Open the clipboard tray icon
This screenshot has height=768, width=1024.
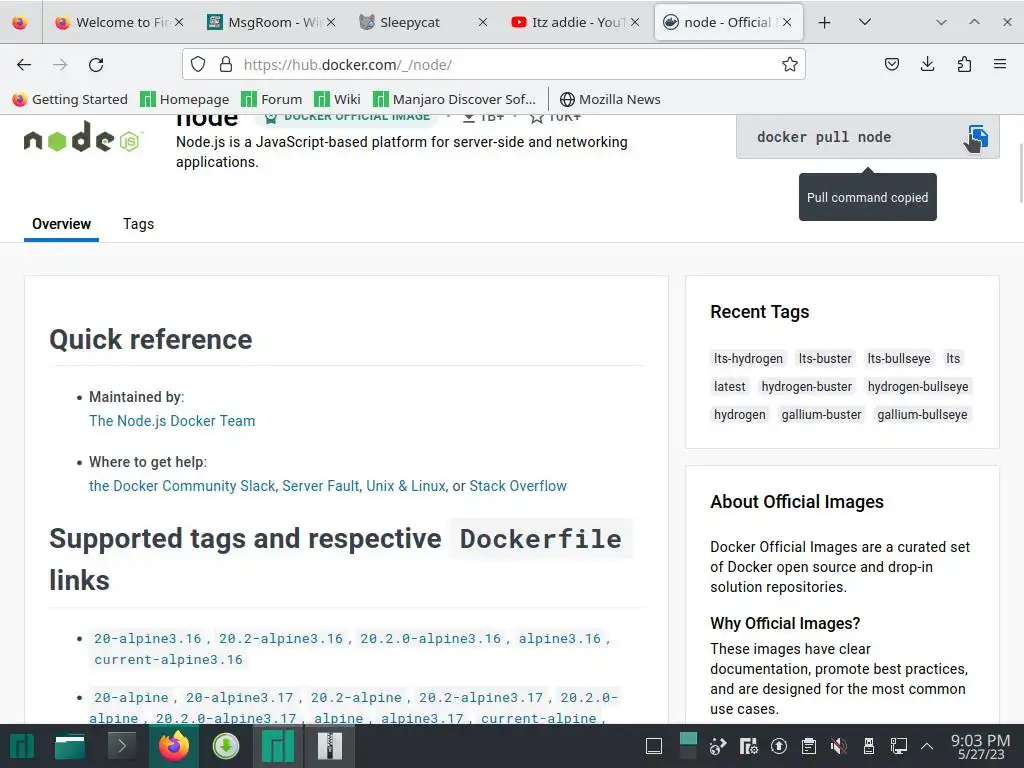[x=808, y=746]
